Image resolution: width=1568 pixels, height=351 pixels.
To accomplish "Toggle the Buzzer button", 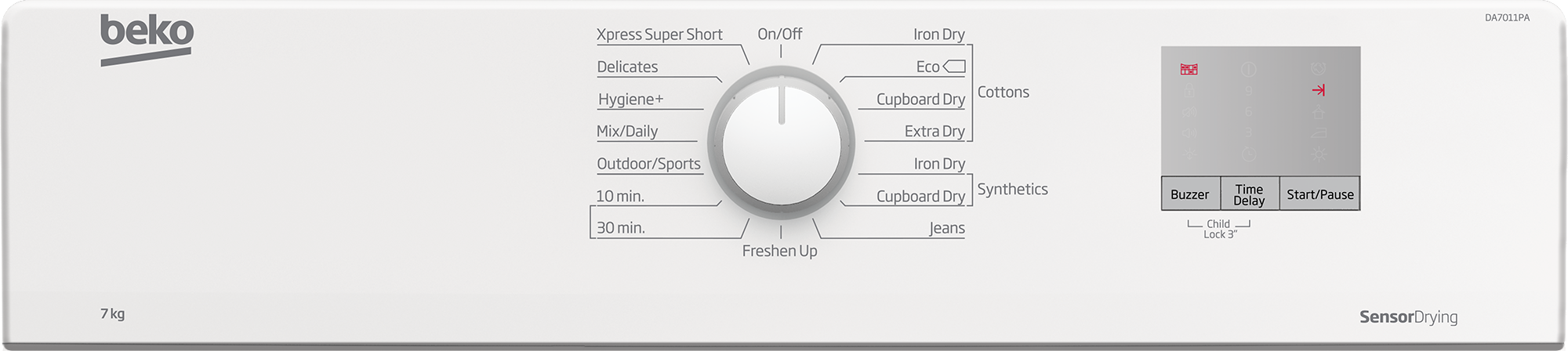I will [x=1190, y=194].
